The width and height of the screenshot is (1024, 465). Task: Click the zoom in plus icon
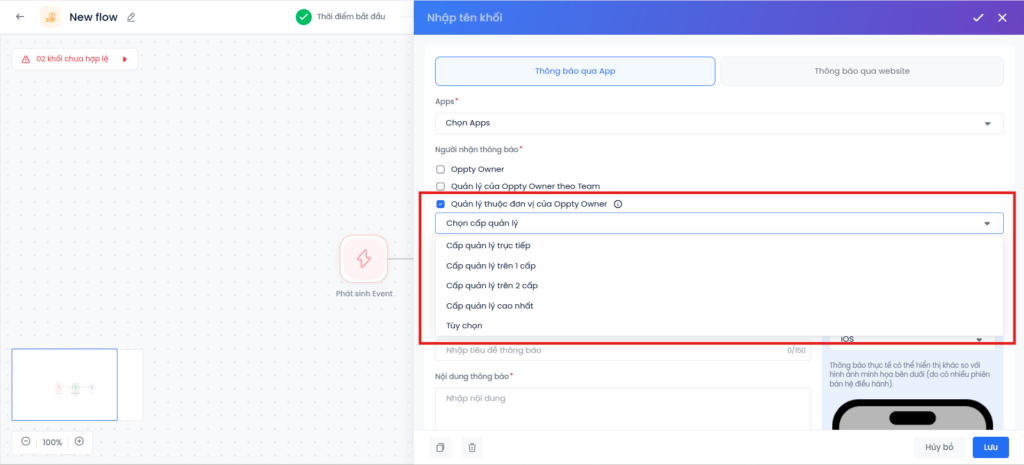(79, 441)
